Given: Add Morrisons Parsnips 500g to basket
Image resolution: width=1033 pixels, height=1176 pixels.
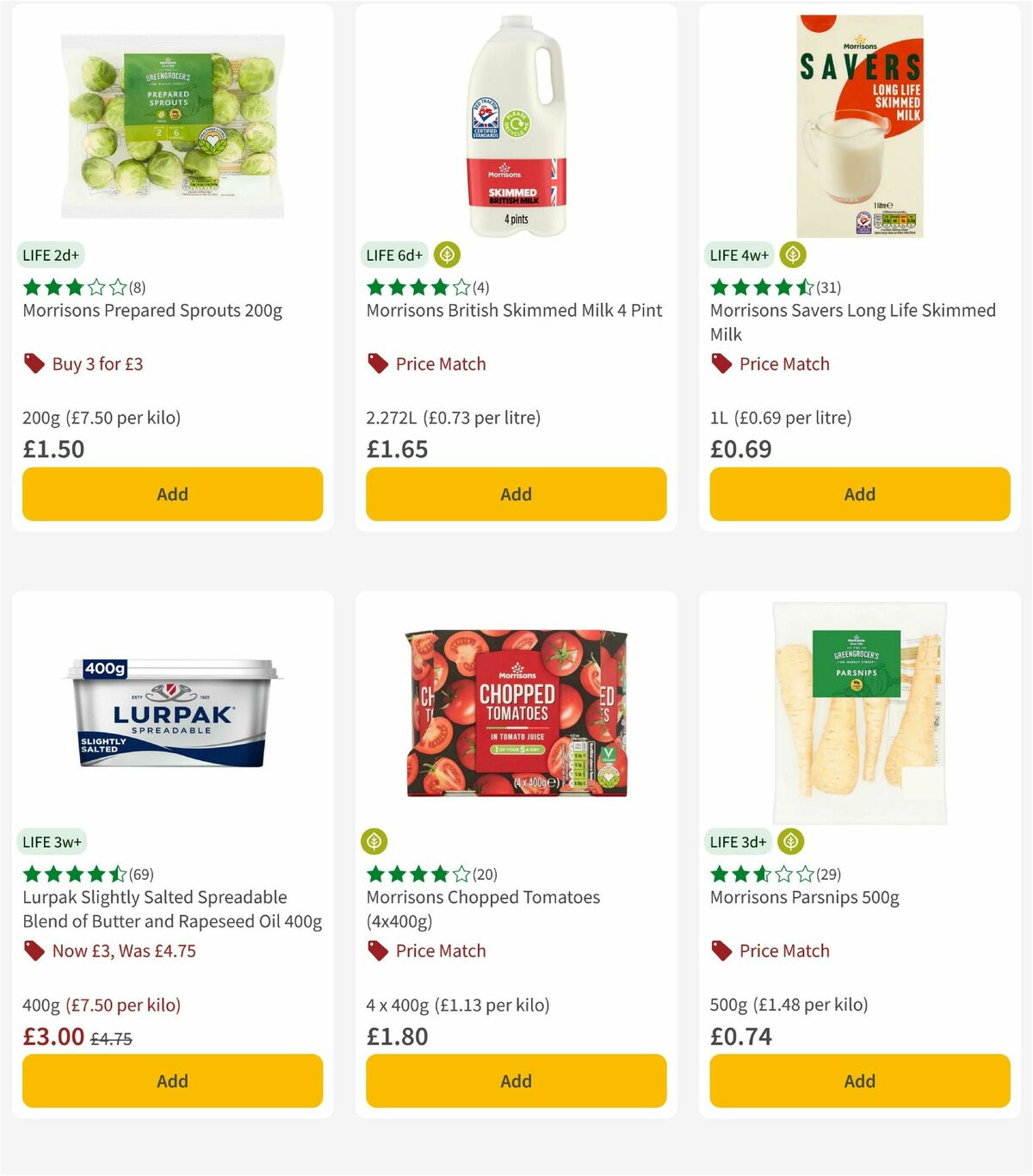Looking at the screenshot, I should [859, 1080].
